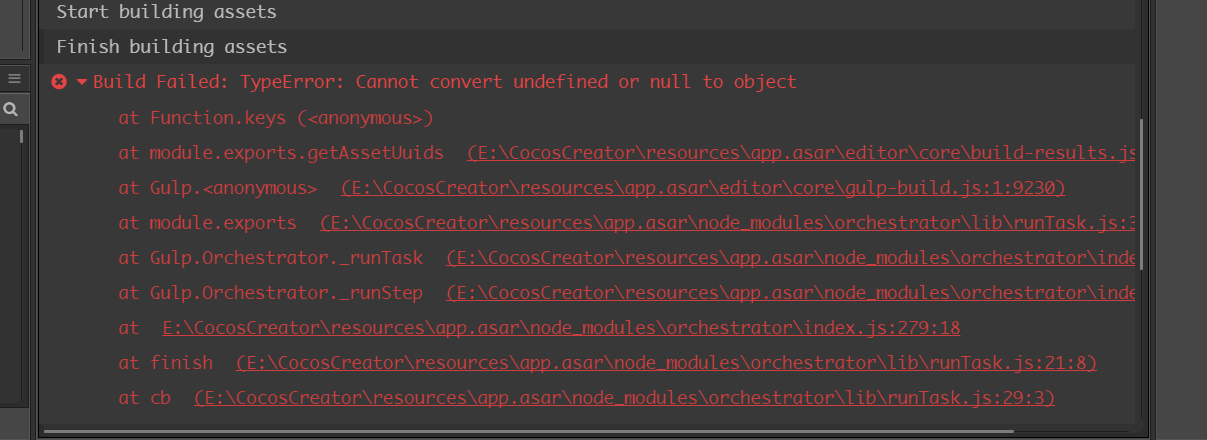Image resolution: width=1207 pixels, height=440 pixels.
Task: Select the "Finish building assets" log entry
Action: [172, 47]
